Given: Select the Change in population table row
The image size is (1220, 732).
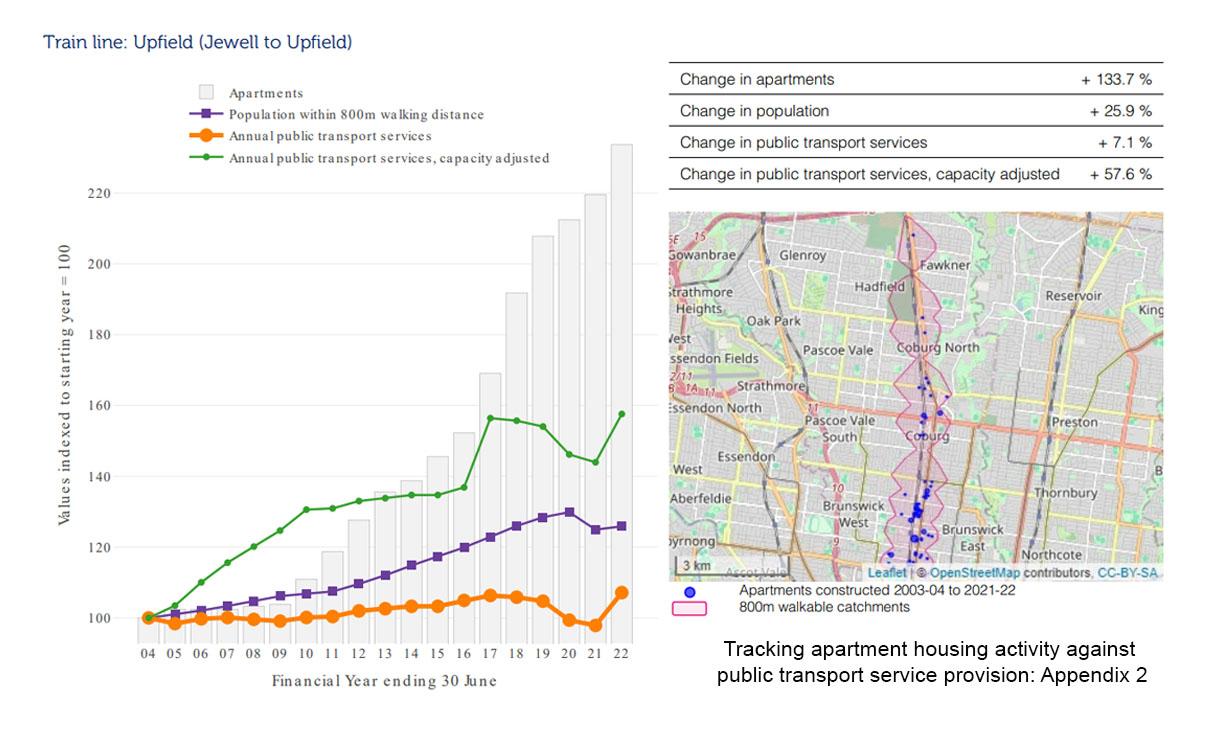Looking at the screenshot, I should click(915, 111).
